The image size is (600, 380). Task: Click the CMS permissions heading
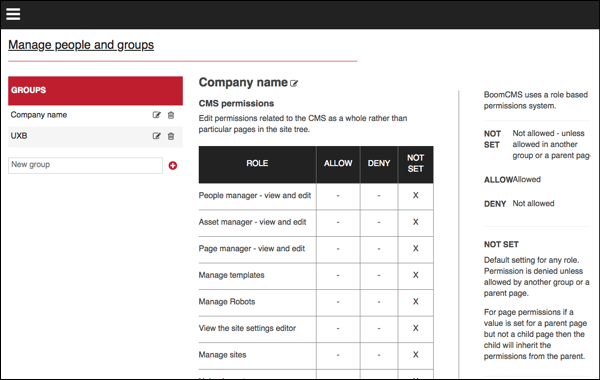236,103
